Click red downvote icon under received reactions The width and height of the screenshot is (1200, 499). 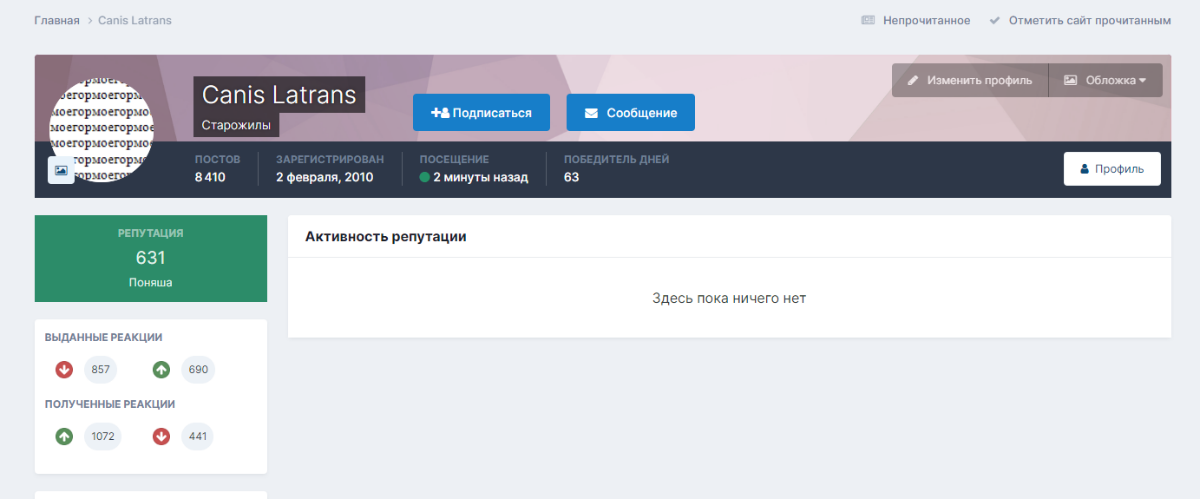click(161, 436)
